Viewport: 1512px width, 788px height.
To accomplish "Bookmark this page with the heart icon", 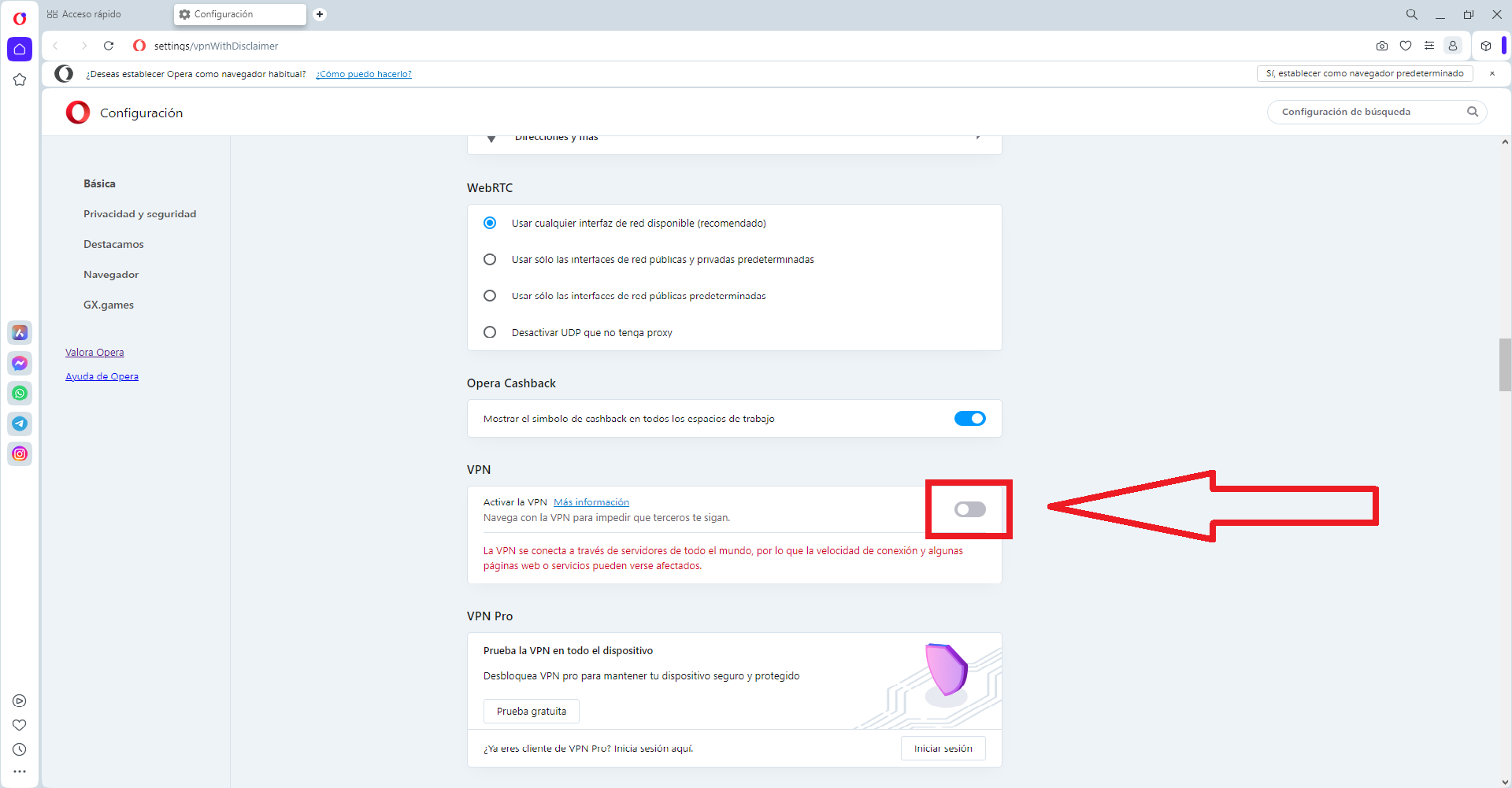I will point(1406,46).
